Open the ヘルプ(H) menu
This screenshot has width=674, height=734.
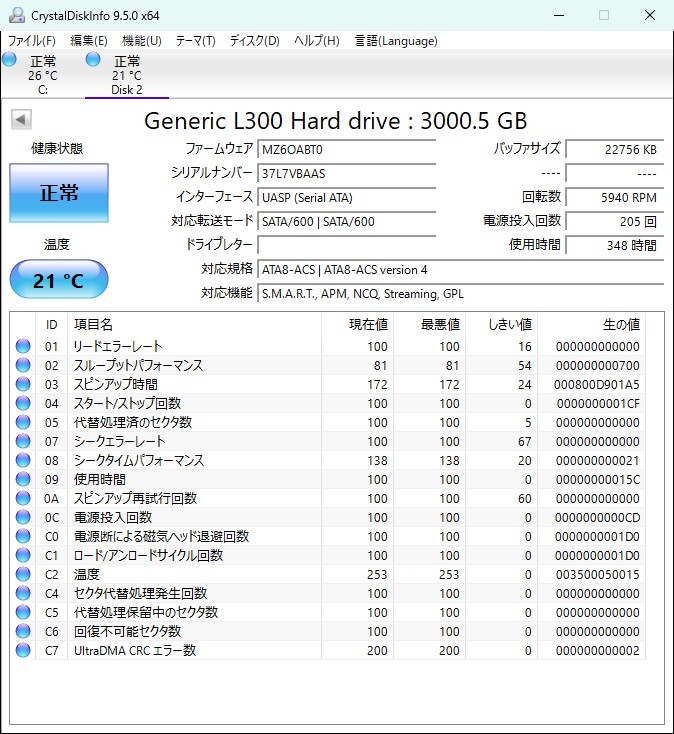tap(317, 41)
